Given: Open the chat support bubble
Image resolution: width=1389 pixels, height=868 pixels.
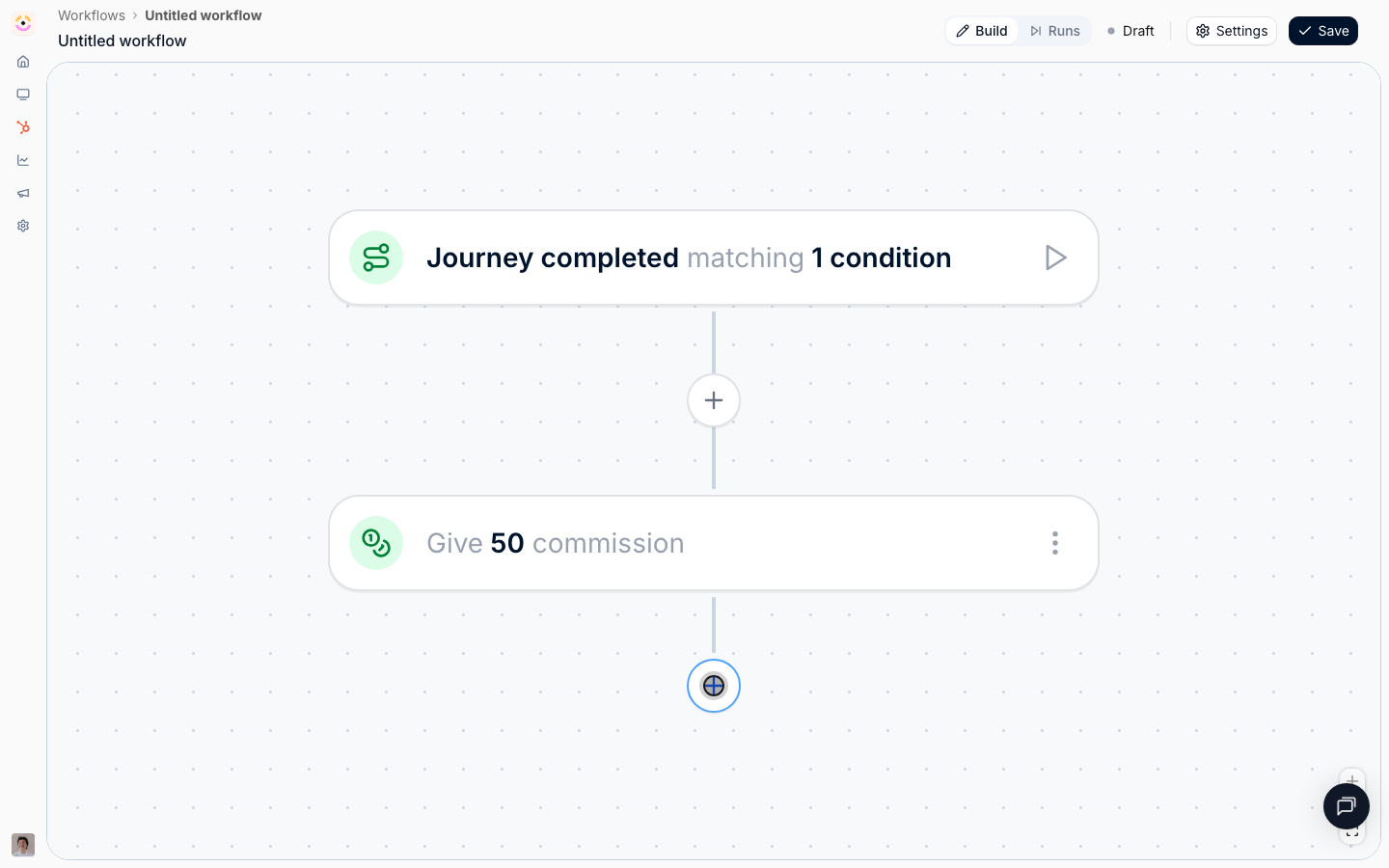Looking at the screenshot, I should [x=1347, y=806].
